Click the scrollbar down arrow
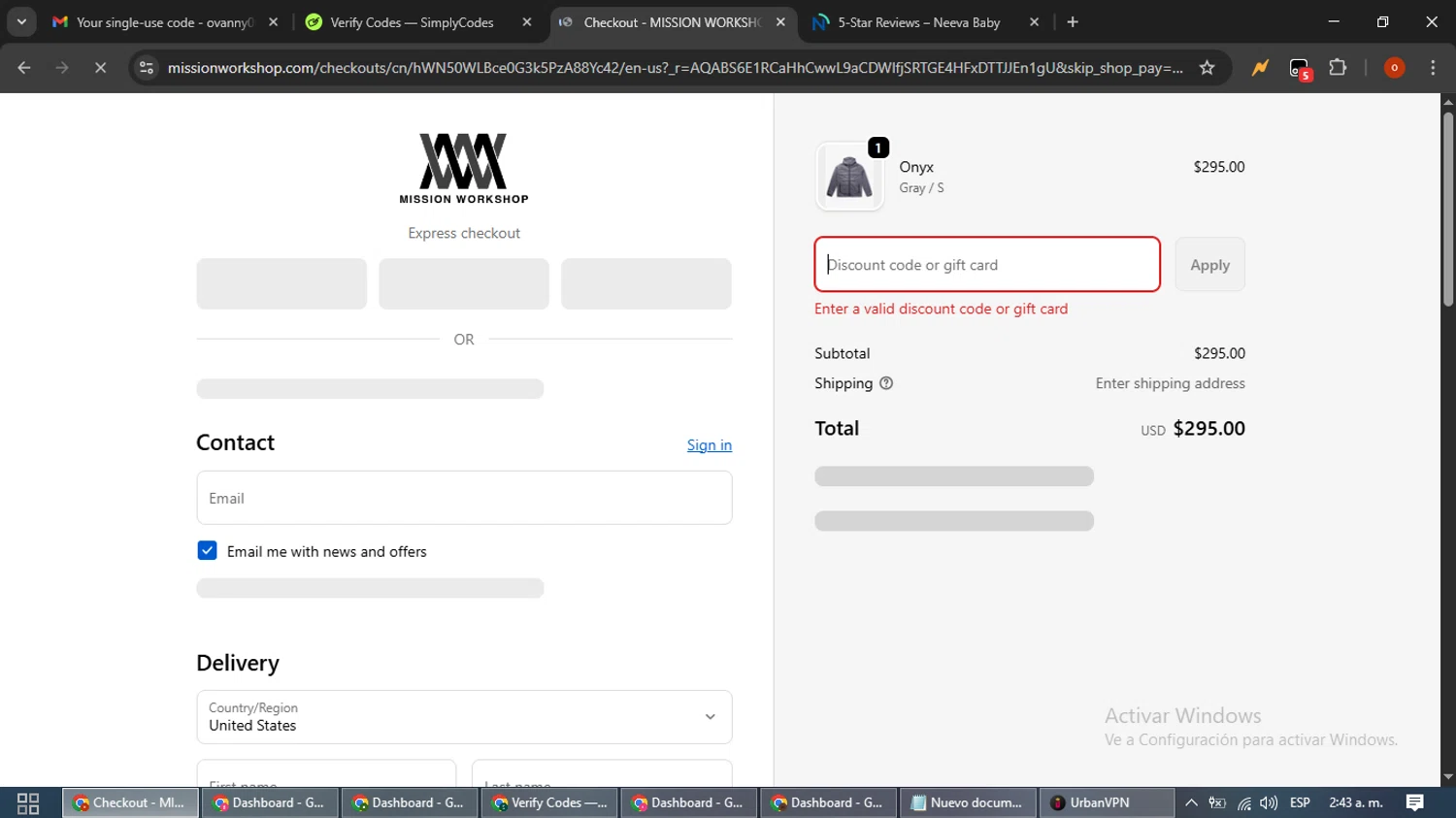This screenshot has height=818, width=1456. tap(1447, 777)
